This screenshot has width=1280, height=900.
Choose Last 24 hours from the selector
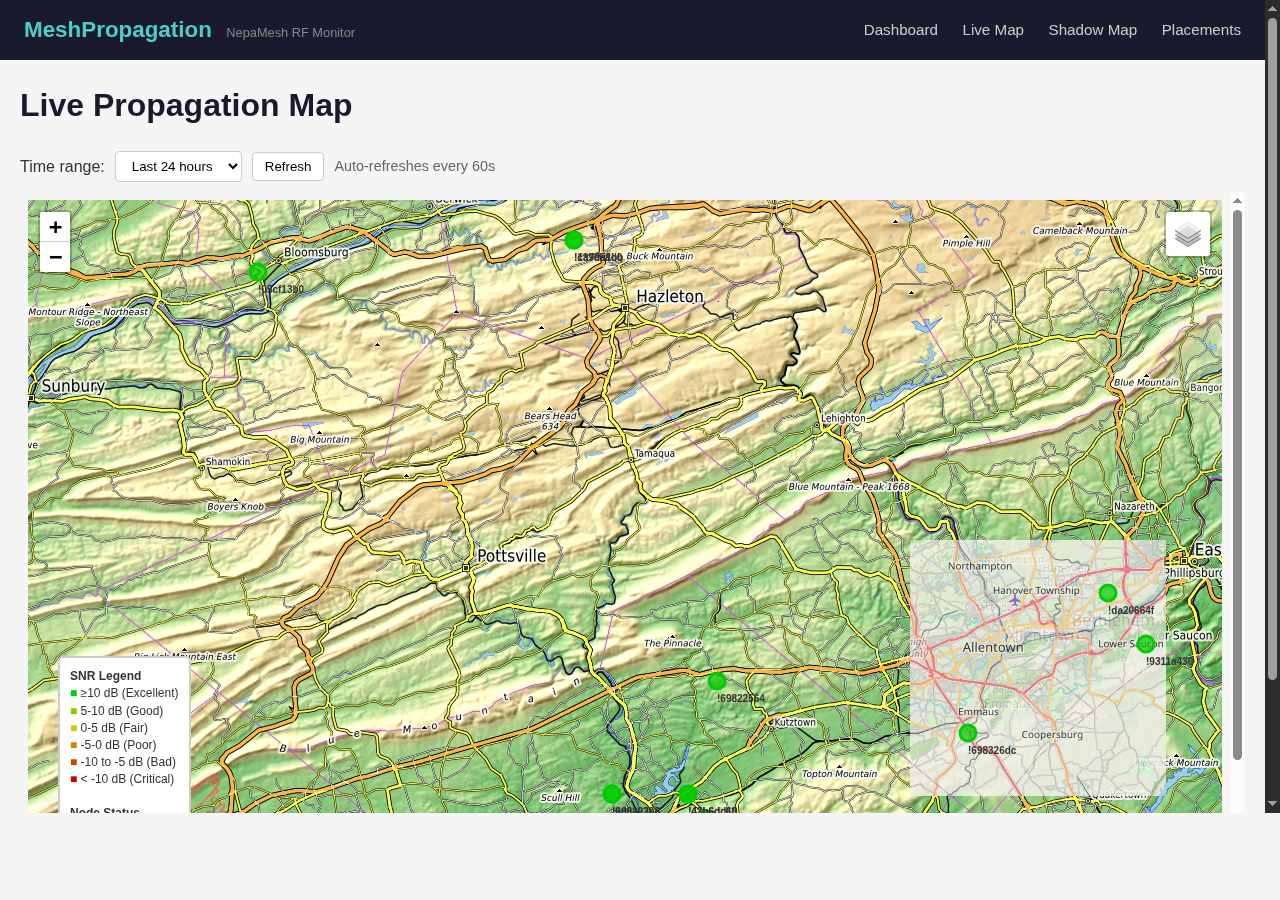(x=178, y=166)
